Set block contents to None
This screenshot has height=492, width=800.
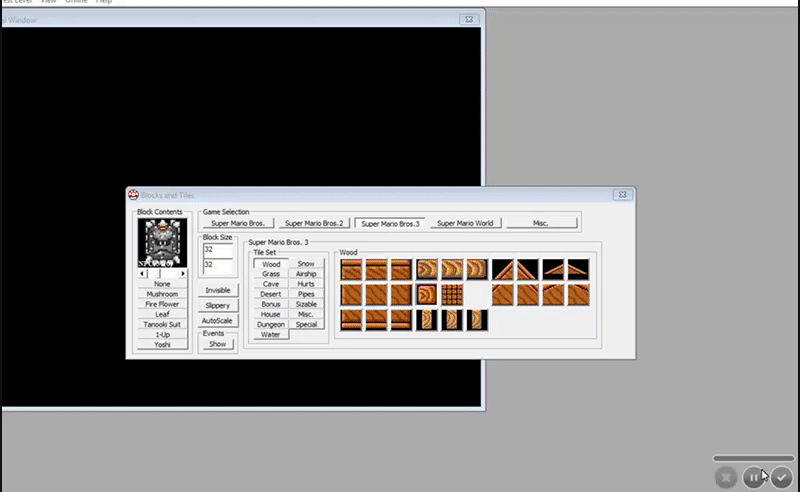pyautogui.click(x=162, y=284)
